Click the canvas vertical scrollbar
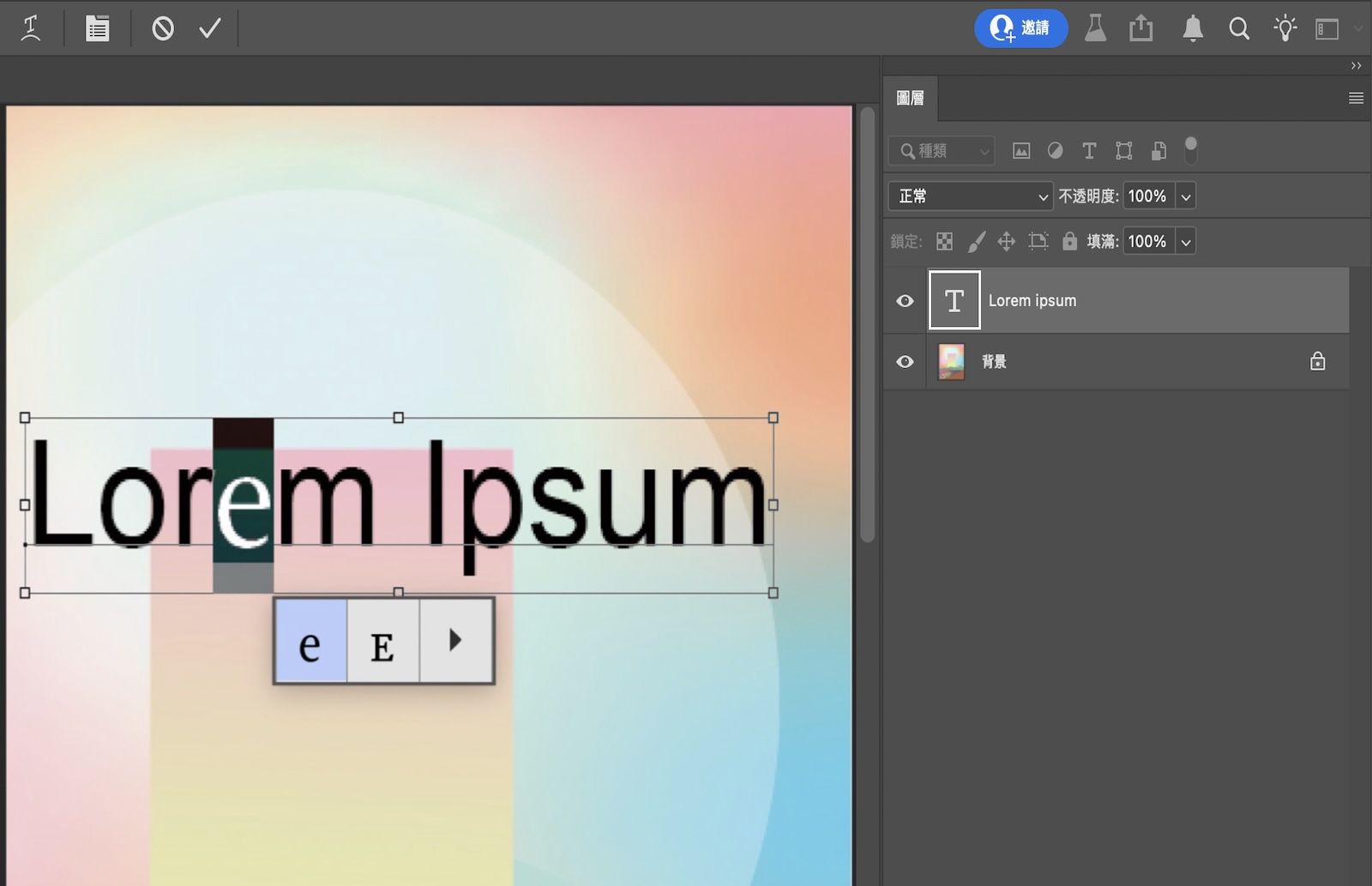This screenshot has width=1372, height=886. click(867, 326)
